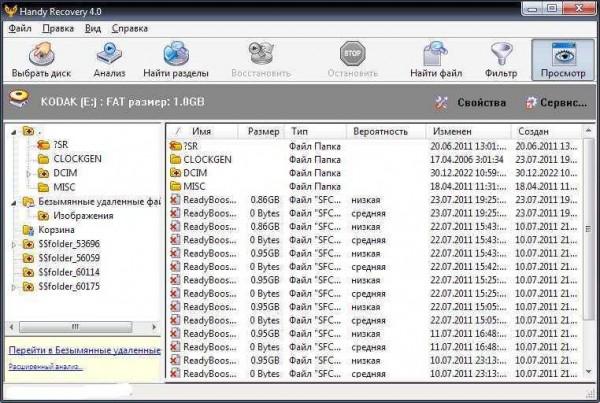Viewport: 600px width, 403px height.
Task: Click date 17.04.2006 3:01:34 cell
Action: click(466, 160)
